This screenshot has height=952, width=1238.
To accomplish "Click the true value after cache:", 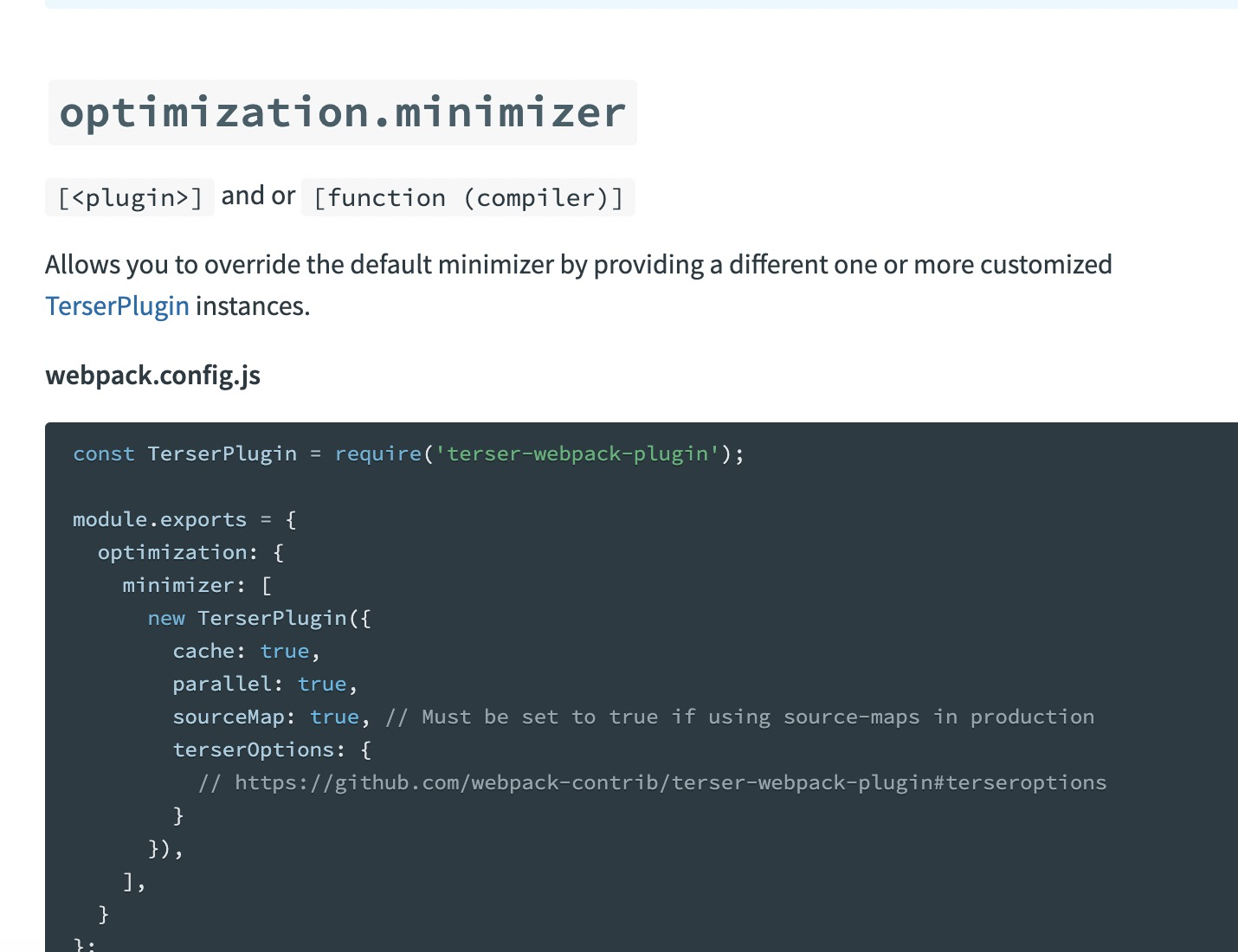I will click(284, 652).
